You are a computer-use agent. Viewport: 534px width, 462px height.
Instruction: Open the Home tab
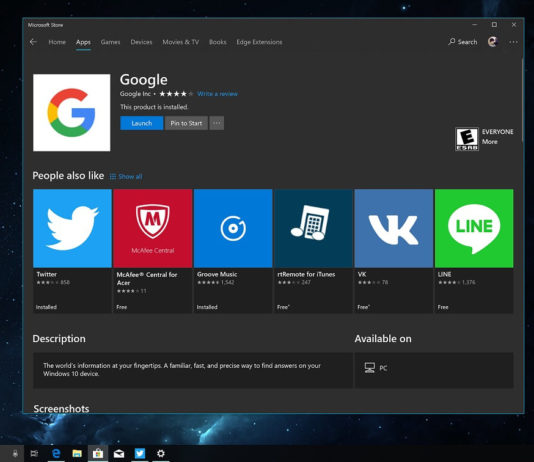click(x=57, y=42)
